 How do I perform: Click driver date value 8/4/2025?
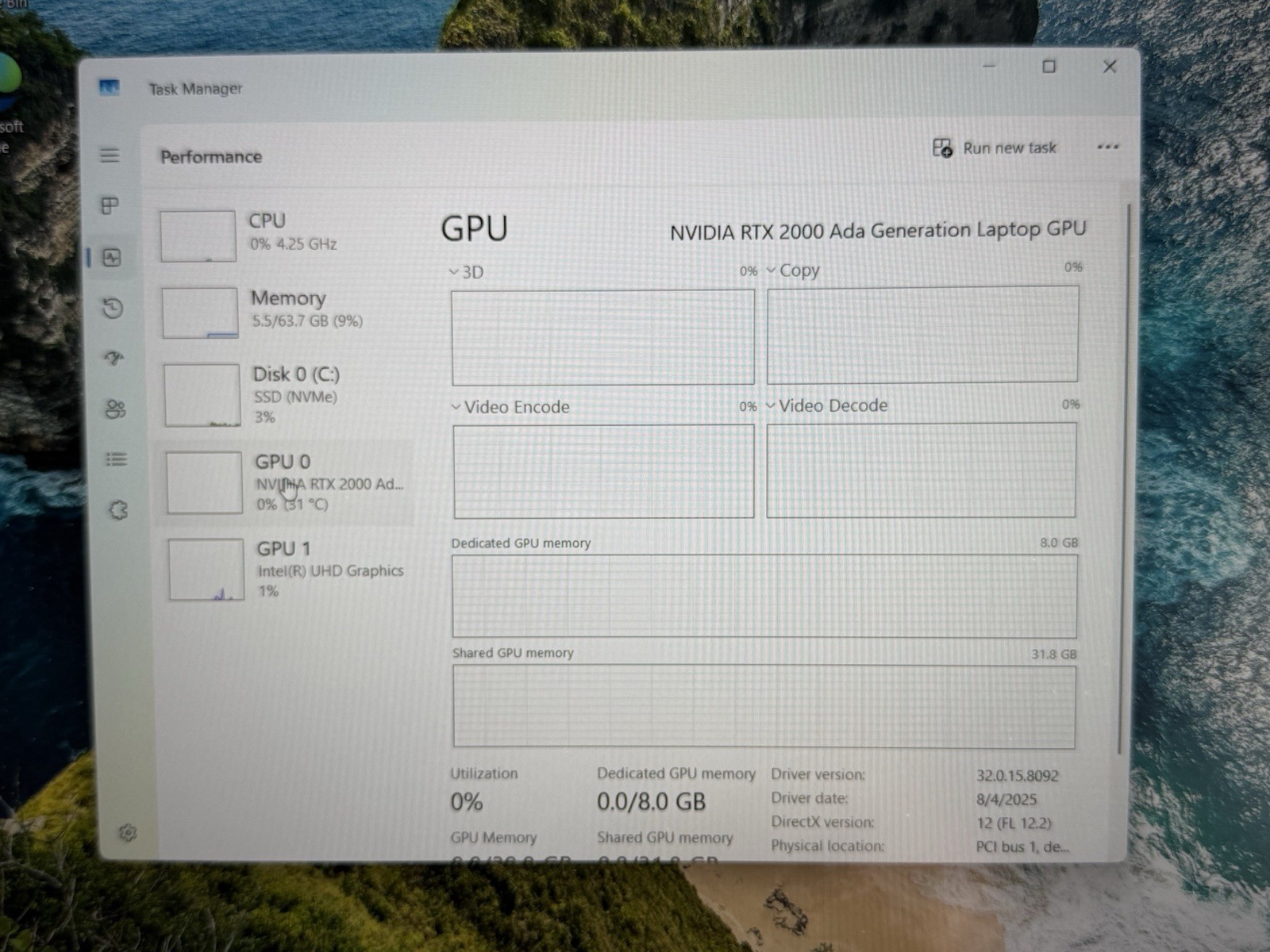click(1006, 799)
